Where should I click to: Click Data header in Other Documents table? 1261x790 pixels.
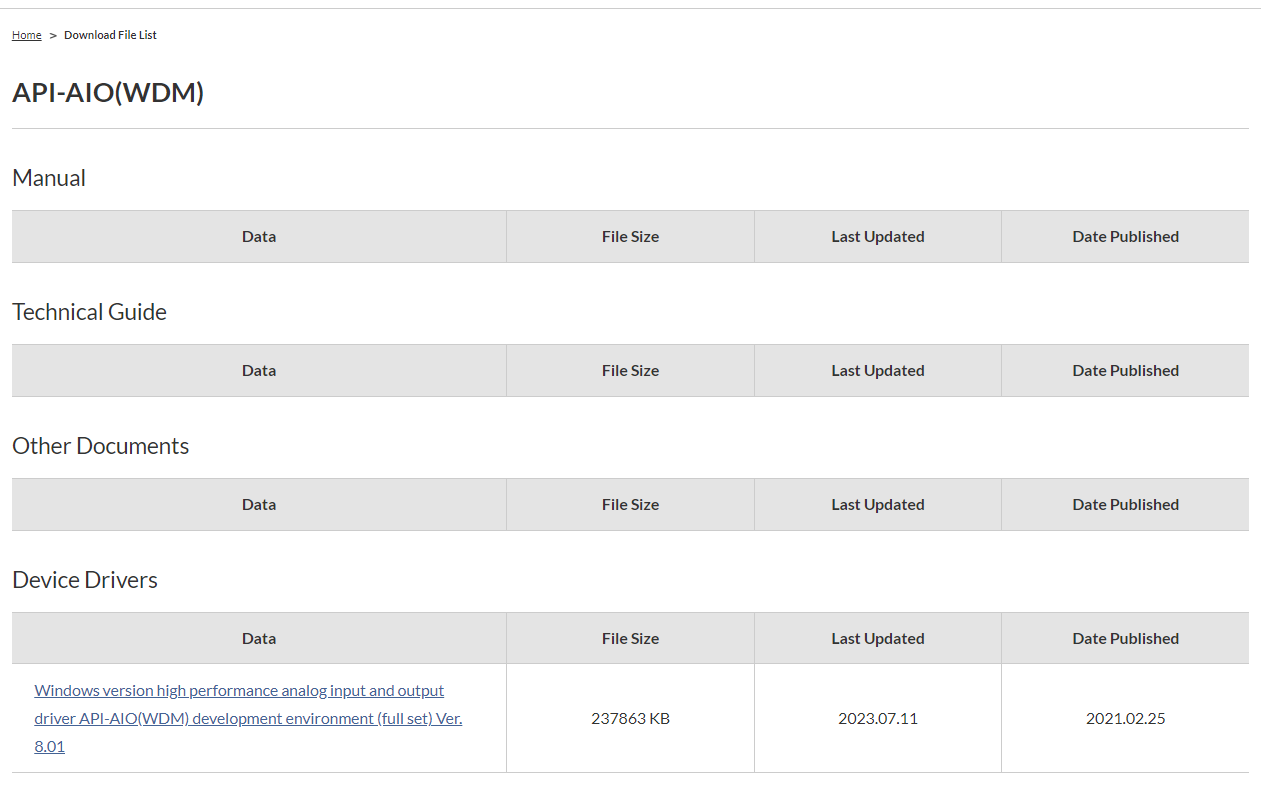(259, 505)
